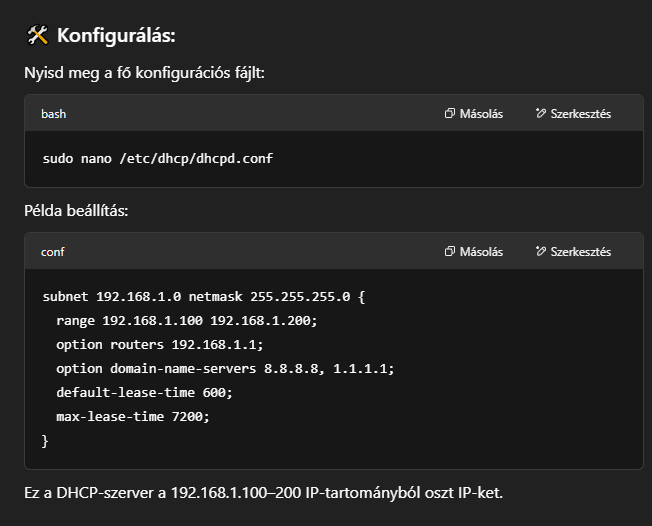Click the pencil edit icon in the conf block

coord(541,252)
